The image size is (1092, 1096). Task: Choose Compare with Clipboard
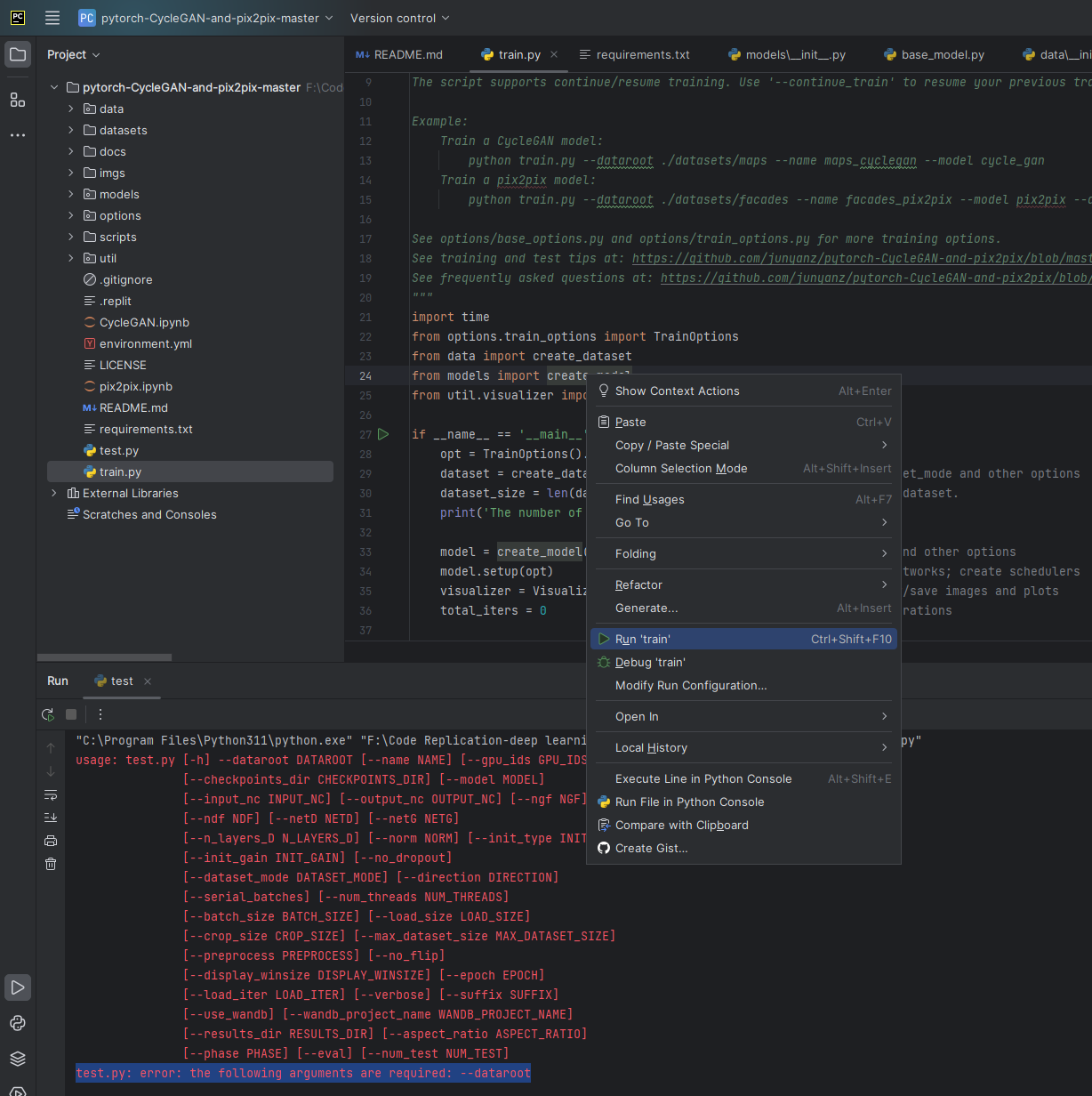pos(743,825)
